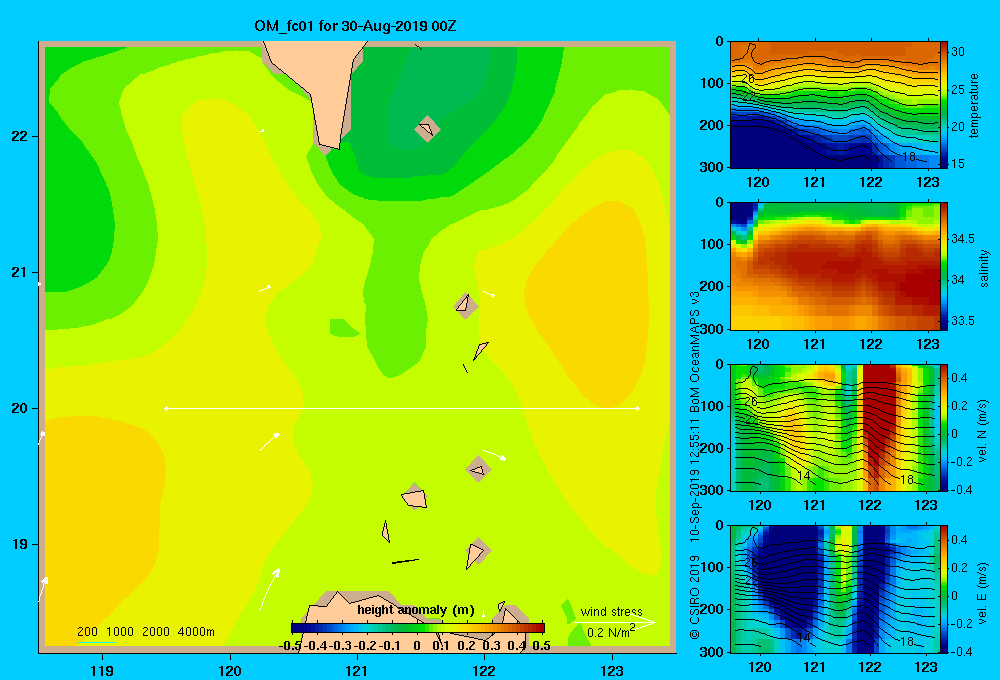The width and height of the screenshot is (1000, 680).
Task: Click the "0.2 N/m2" wind stress value
Action: tap(610, 632)
